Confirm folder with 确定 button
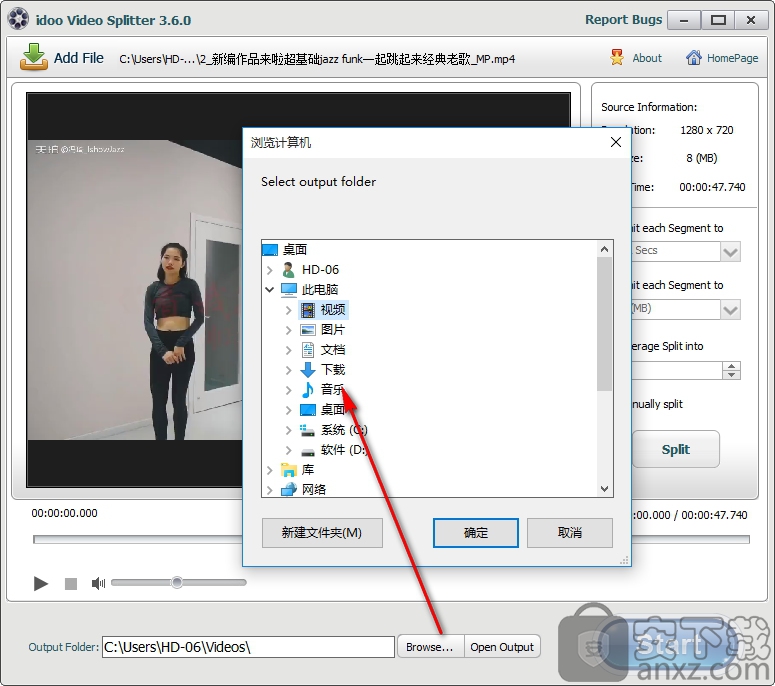The image size is (775, 686). click(475, 533)
